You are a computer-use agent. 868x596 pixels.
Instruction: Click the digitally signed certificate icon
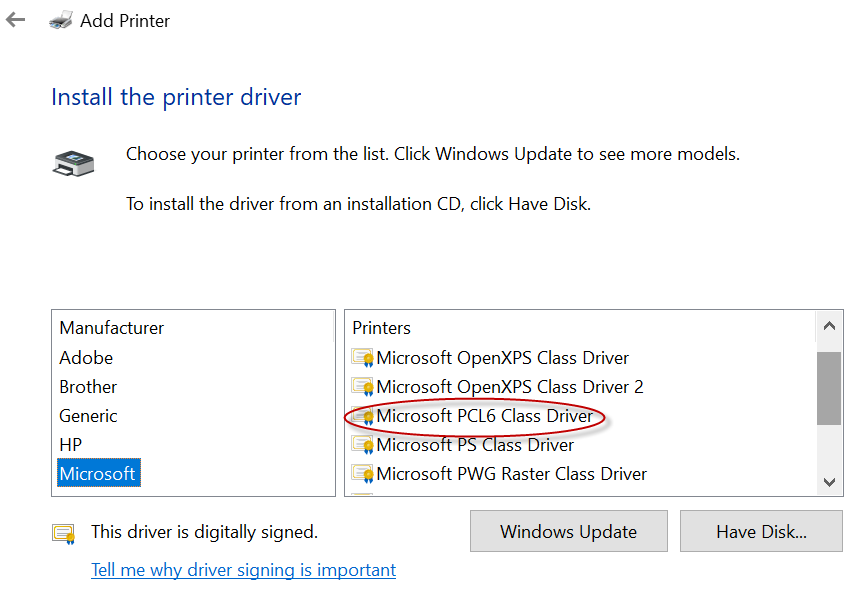tap(64, 533)
